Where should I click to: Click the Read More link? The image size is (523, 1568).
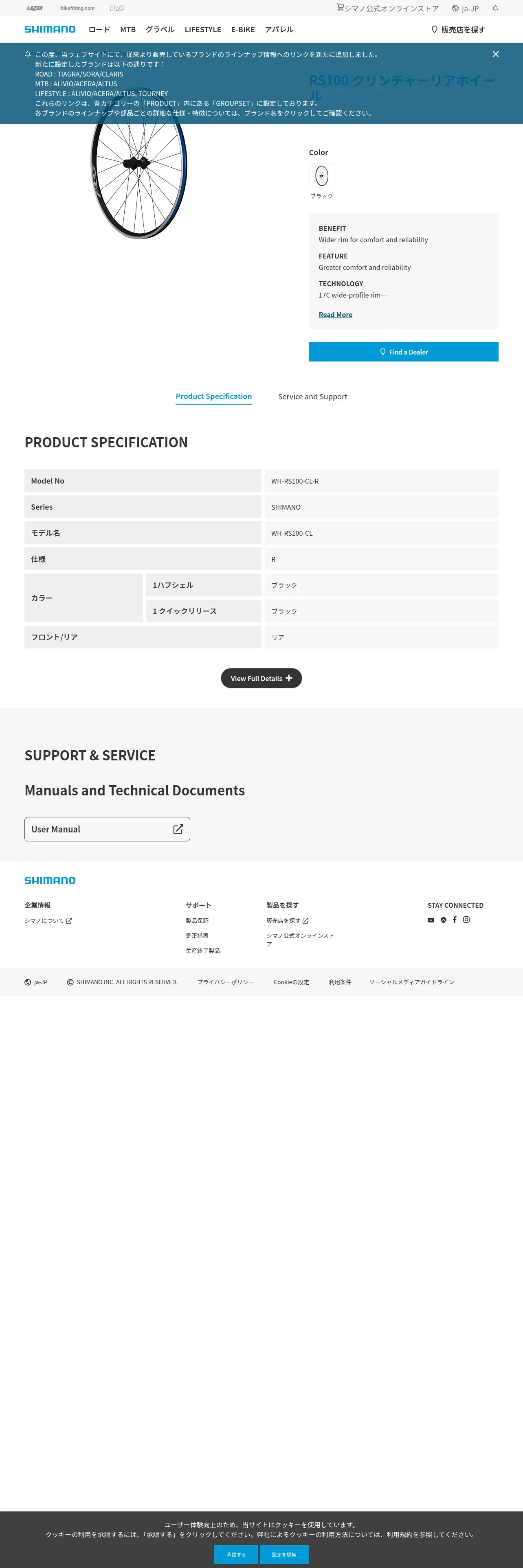point(336,315)
